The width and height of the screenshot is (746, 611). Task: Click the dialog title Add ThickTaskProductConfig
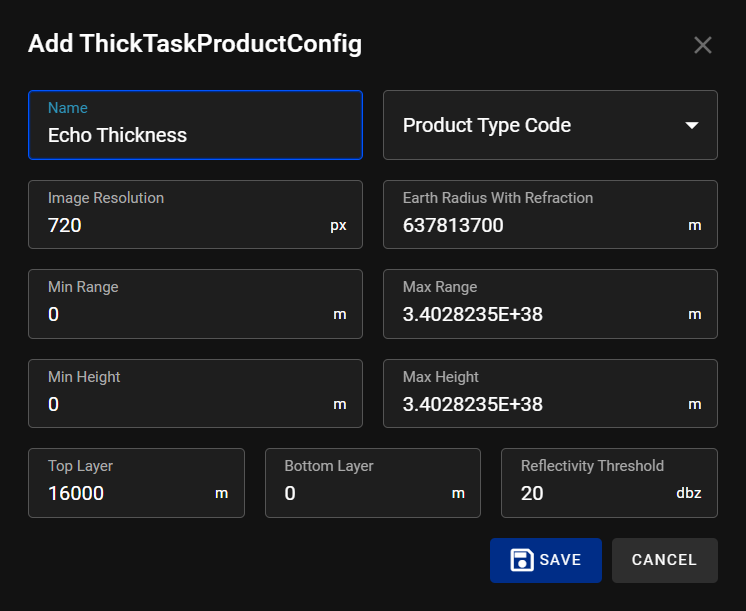(195, 44)
